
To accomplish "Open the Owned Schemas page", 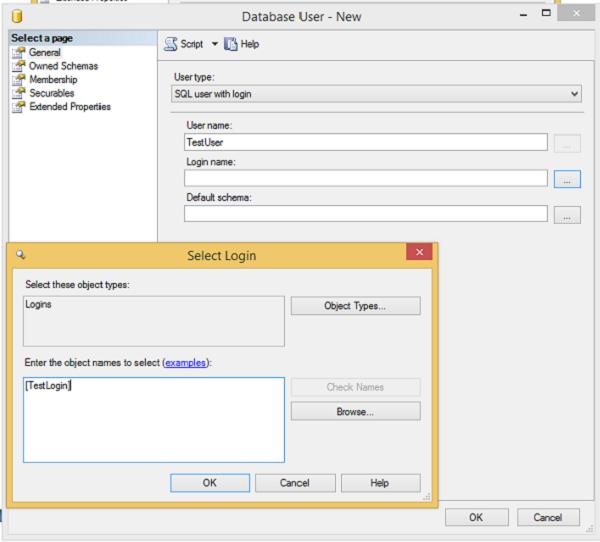I will coord(63,66).
